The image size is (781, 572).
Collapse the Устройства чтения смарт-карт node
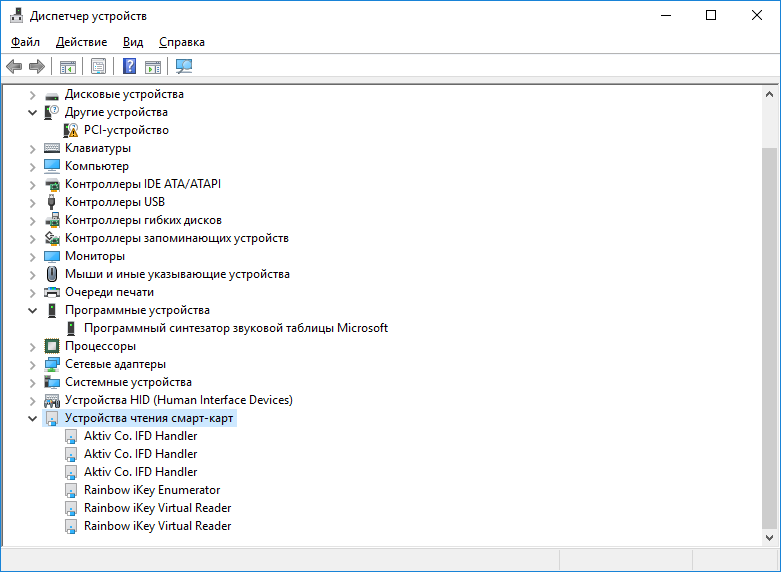click(32, 418)
